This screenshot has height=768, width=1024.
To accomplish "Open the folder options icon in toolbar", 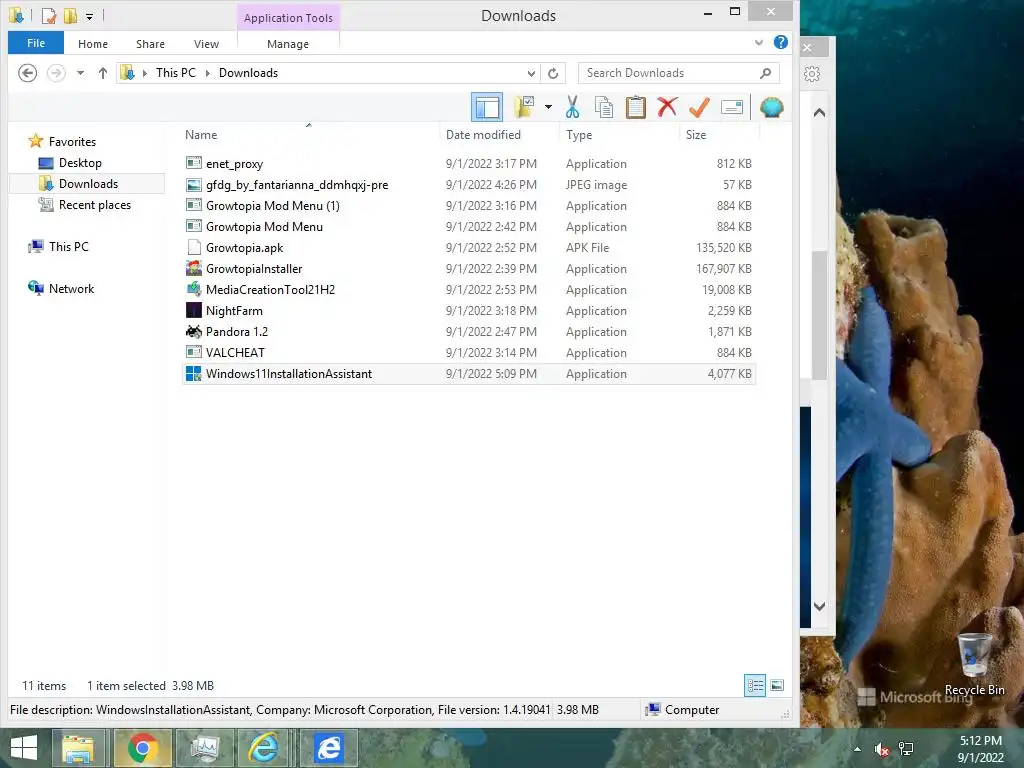I will pos(524,107).
